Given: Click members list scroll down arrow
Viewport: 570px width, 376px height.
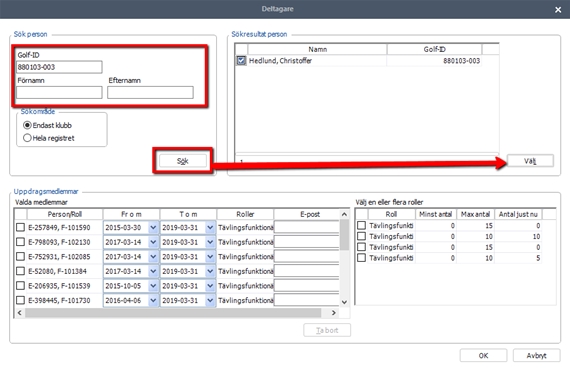Looking at the screenshot, I should click(344, 302).
